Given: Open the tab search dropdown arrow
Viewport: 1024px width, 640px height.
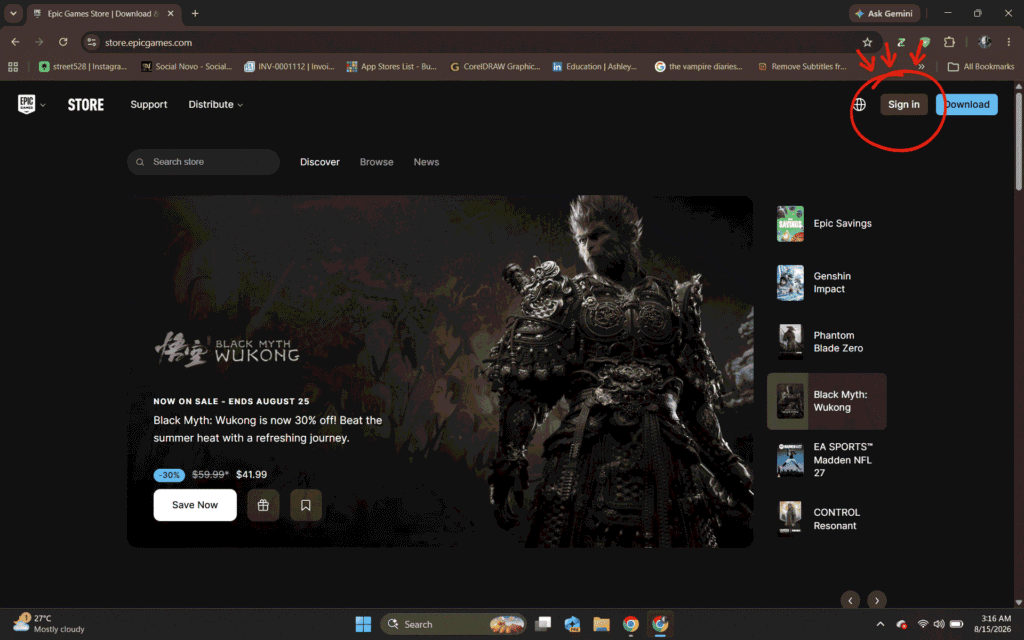Looking at the screenshot, I should (13, 13).
